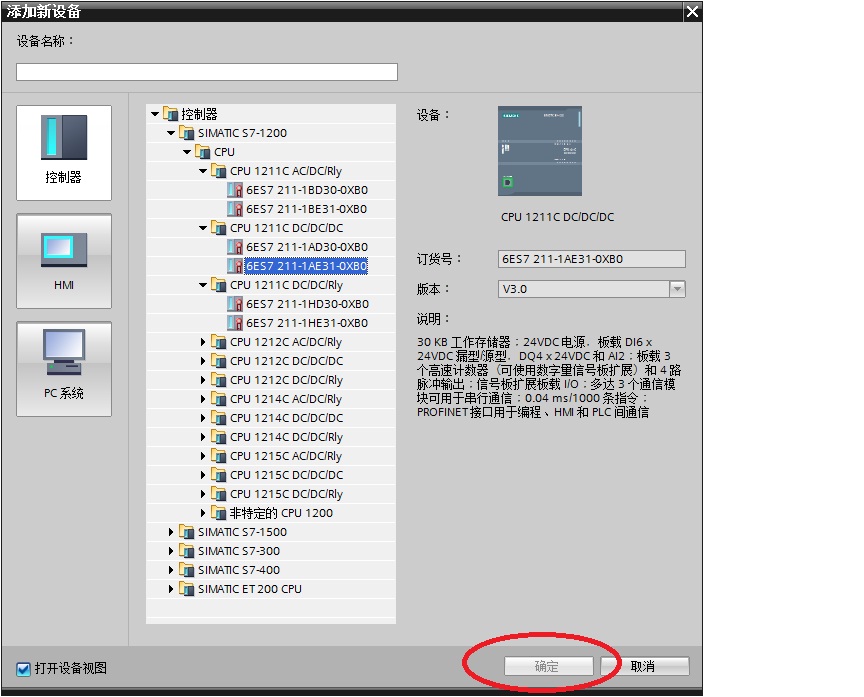
Task: Collapse the SIMATIC S7-1200 node
Action: point(171,133)
